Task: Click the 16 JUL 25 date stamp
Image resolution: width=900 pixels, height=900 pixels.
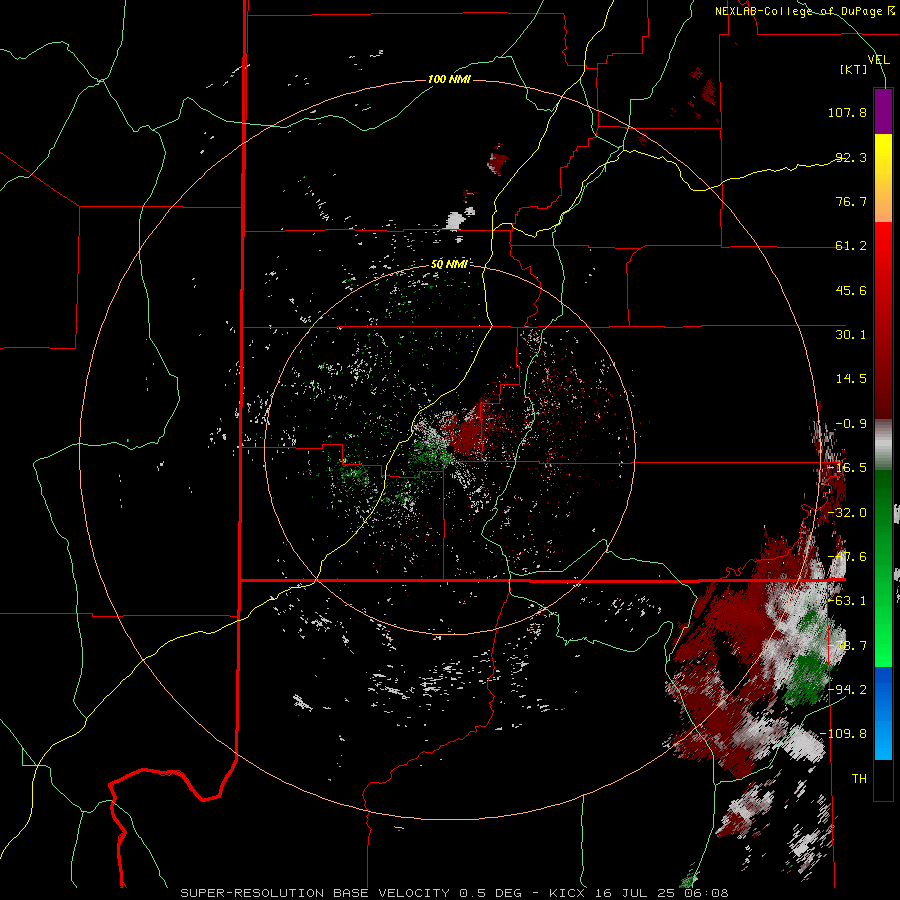Action: (634, 893)
